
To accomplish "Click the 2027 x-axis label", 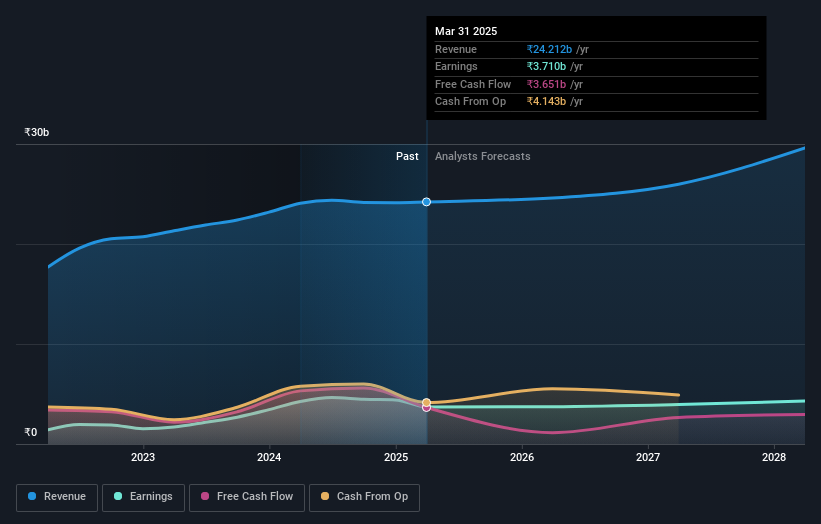I will pos(648,457).
